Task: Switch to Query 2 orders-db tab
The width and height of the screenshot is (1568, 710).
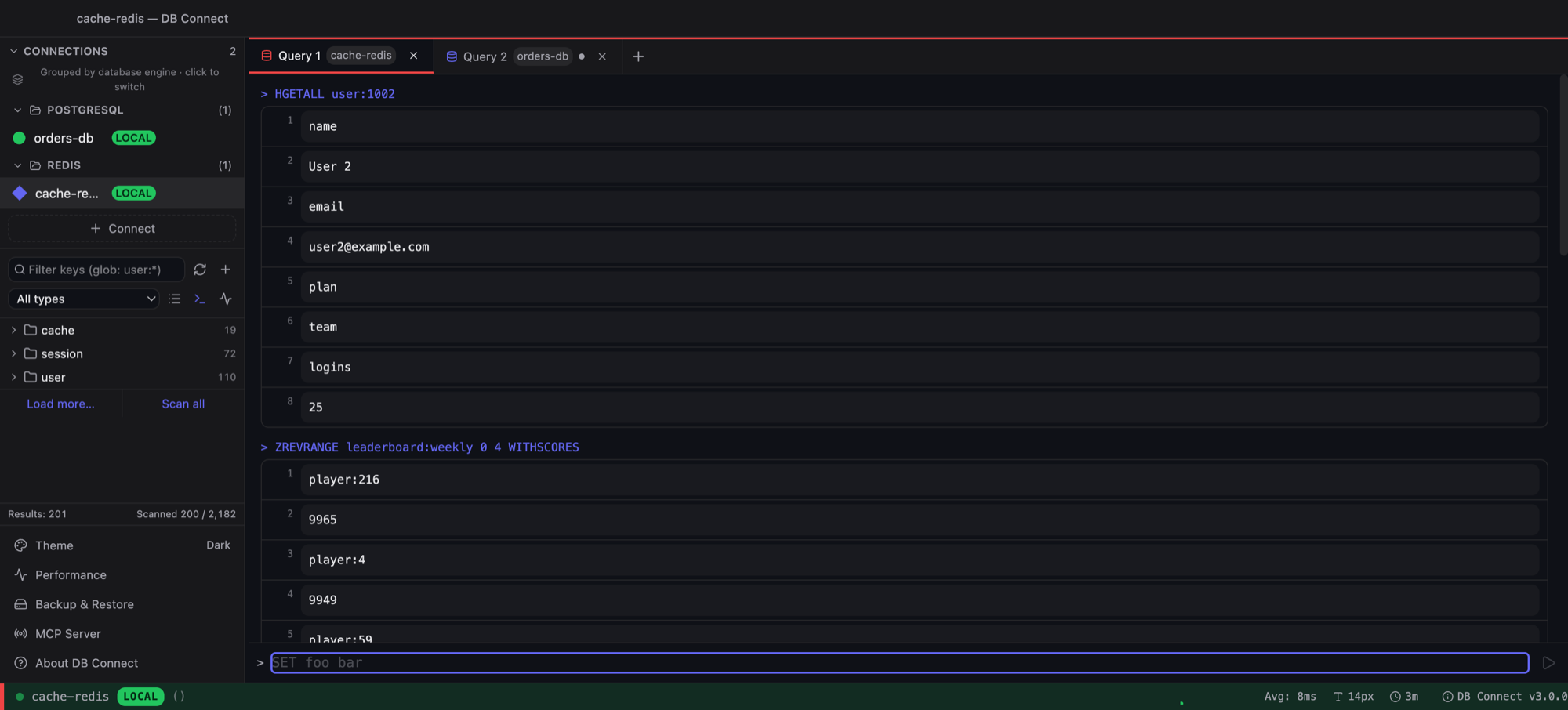Action: pyautogui.click(x=528, y=56)
